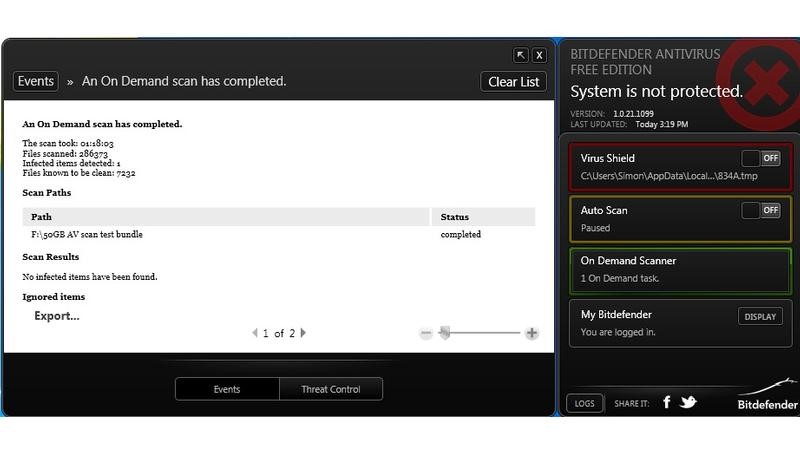Click 'You are logged in.' text

click(x=618, y=332)
